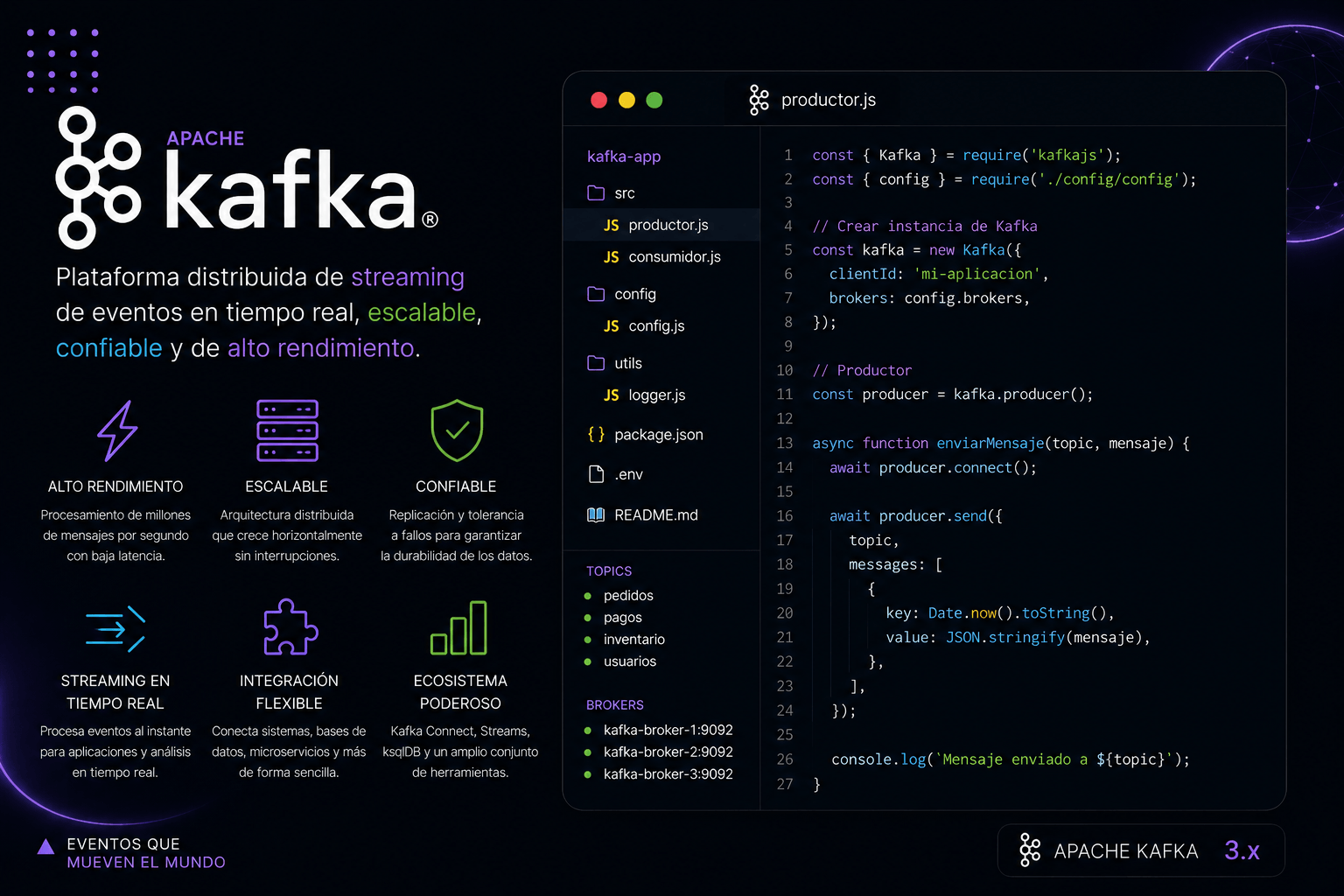1344x896 pixels.
Task: Select the usuarios topic
Action: (630, 661)
